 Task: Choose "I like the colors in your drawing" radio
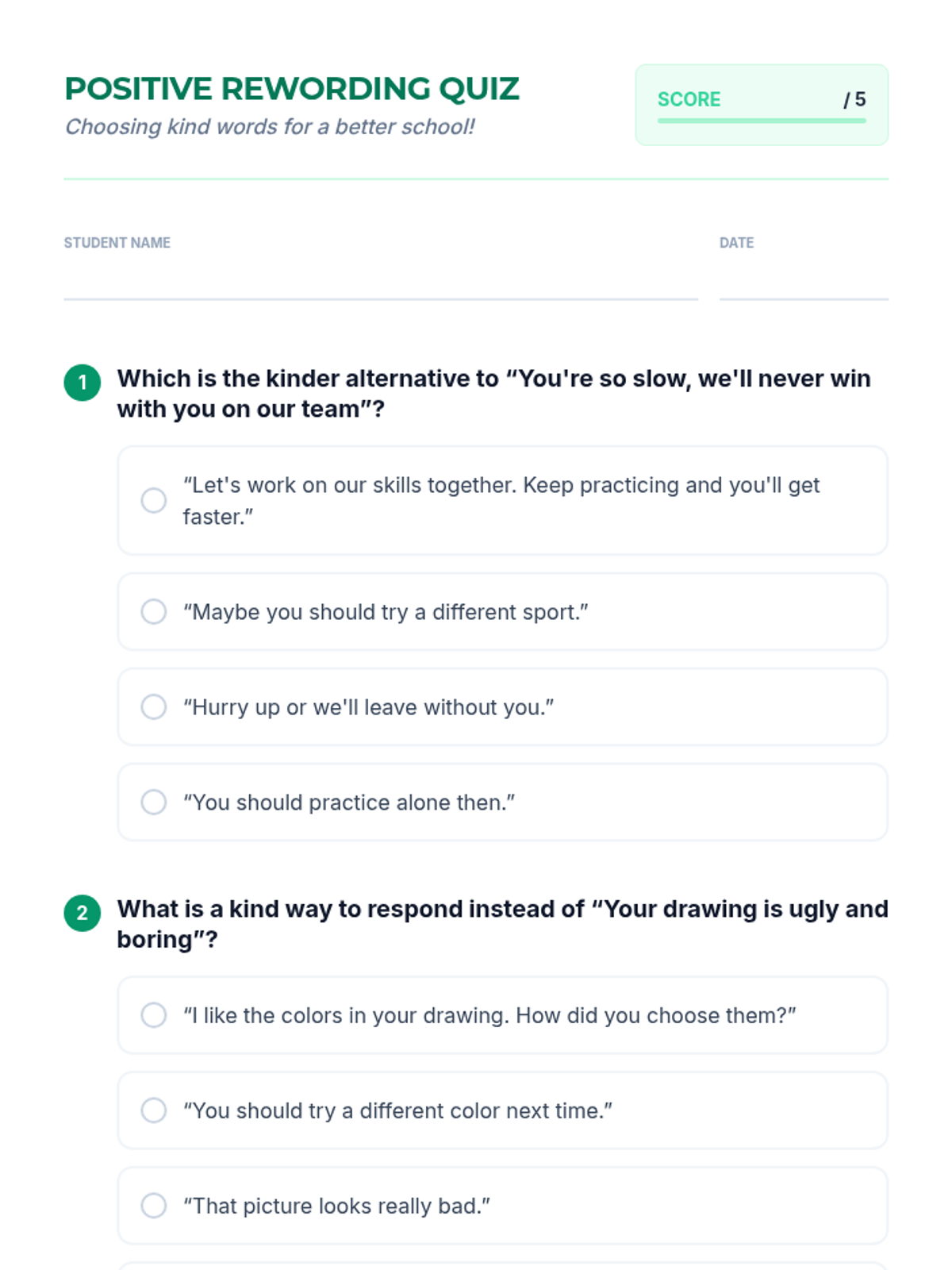[154, 1015]
